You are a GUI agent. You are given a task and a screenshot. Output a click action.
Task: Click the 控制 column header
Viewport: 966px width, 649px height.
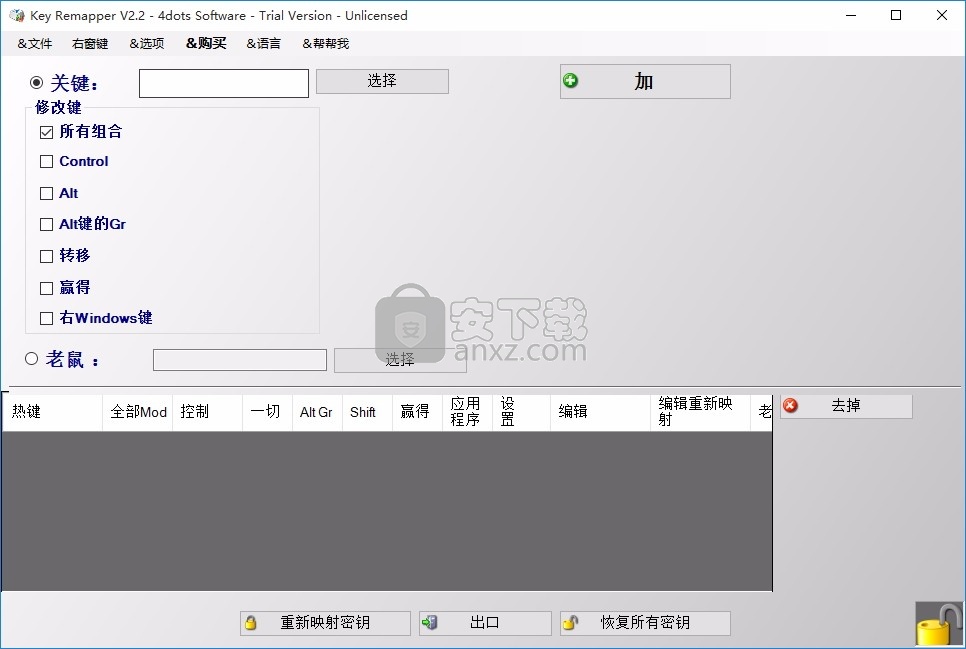pyautogui.click(x=208, y=412)
